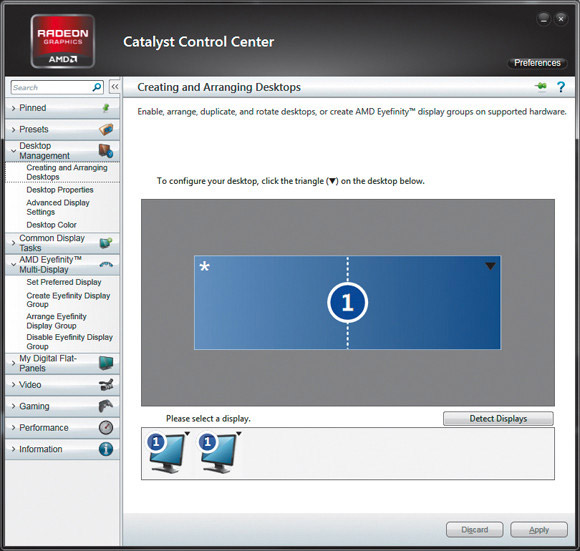Open help via question mark icon
The width and height of the screenshot is (580, 551).
click(x=561, y=87)
